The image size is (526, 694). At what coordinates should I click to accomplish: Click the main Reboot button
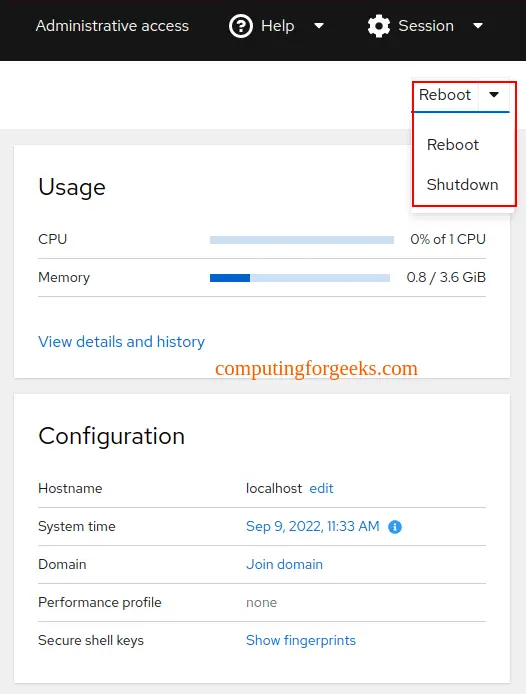click(x=445, y=95)
